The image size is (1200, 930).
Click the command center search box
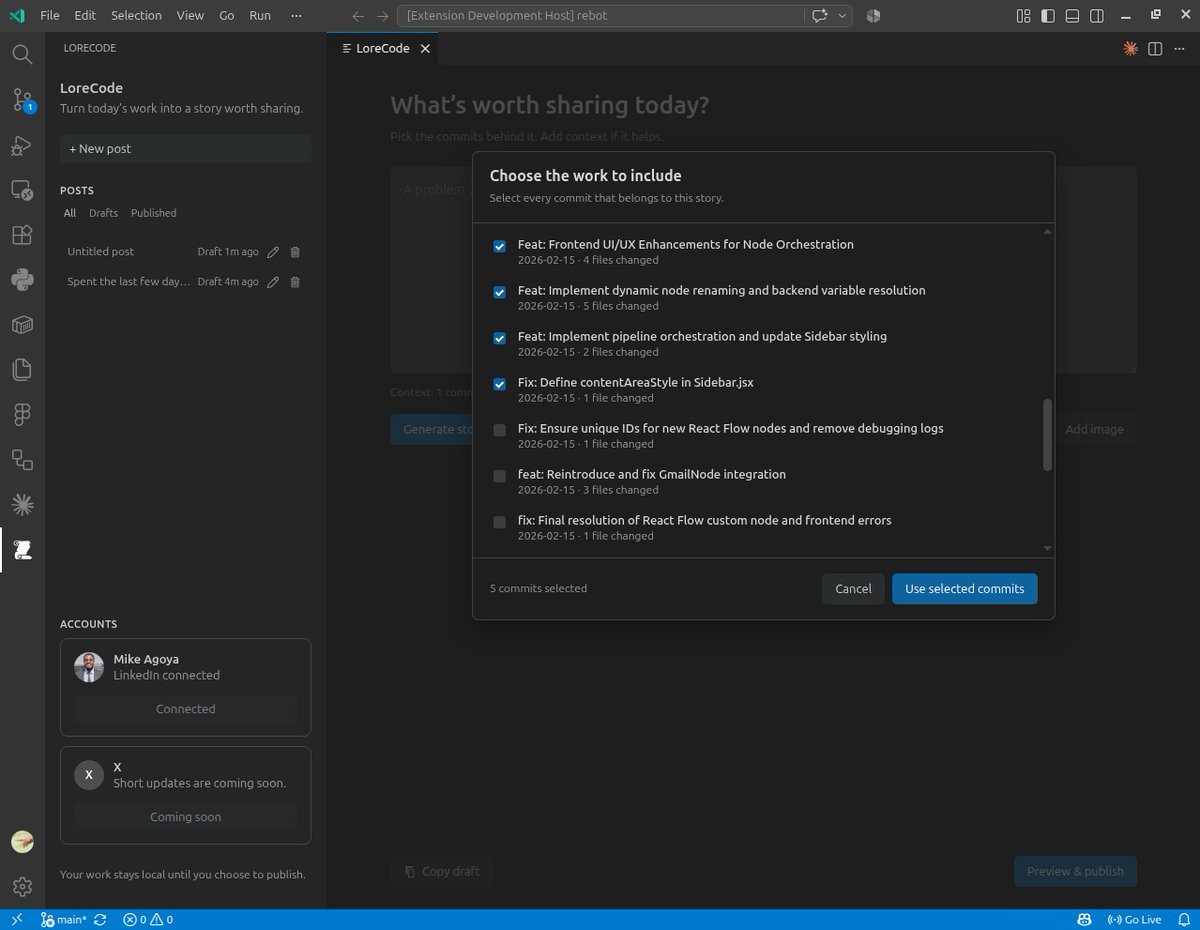(x=601, y=16)
